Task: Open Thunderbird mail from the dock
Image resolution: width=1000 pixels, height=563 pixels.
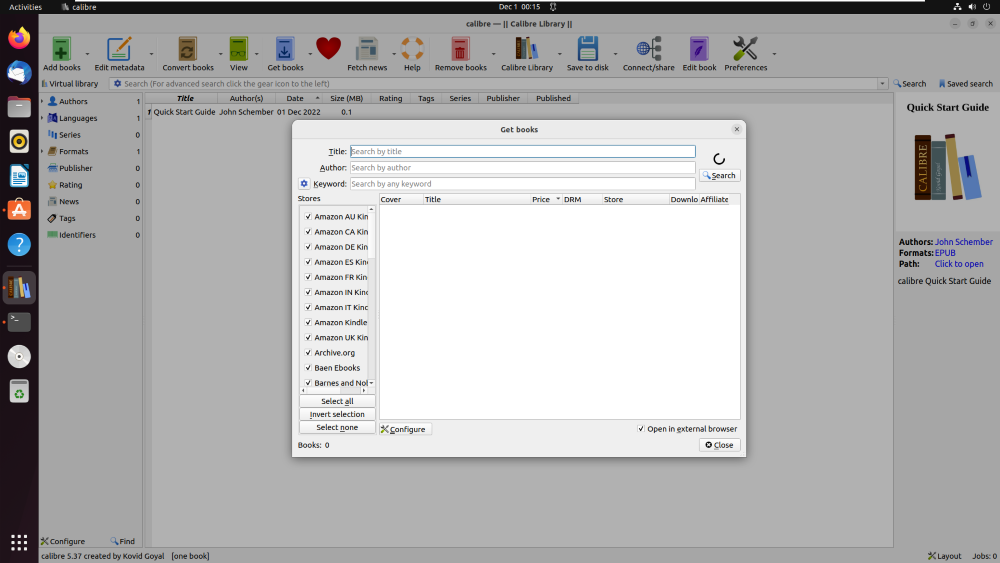Action: (x=19, y=73)
